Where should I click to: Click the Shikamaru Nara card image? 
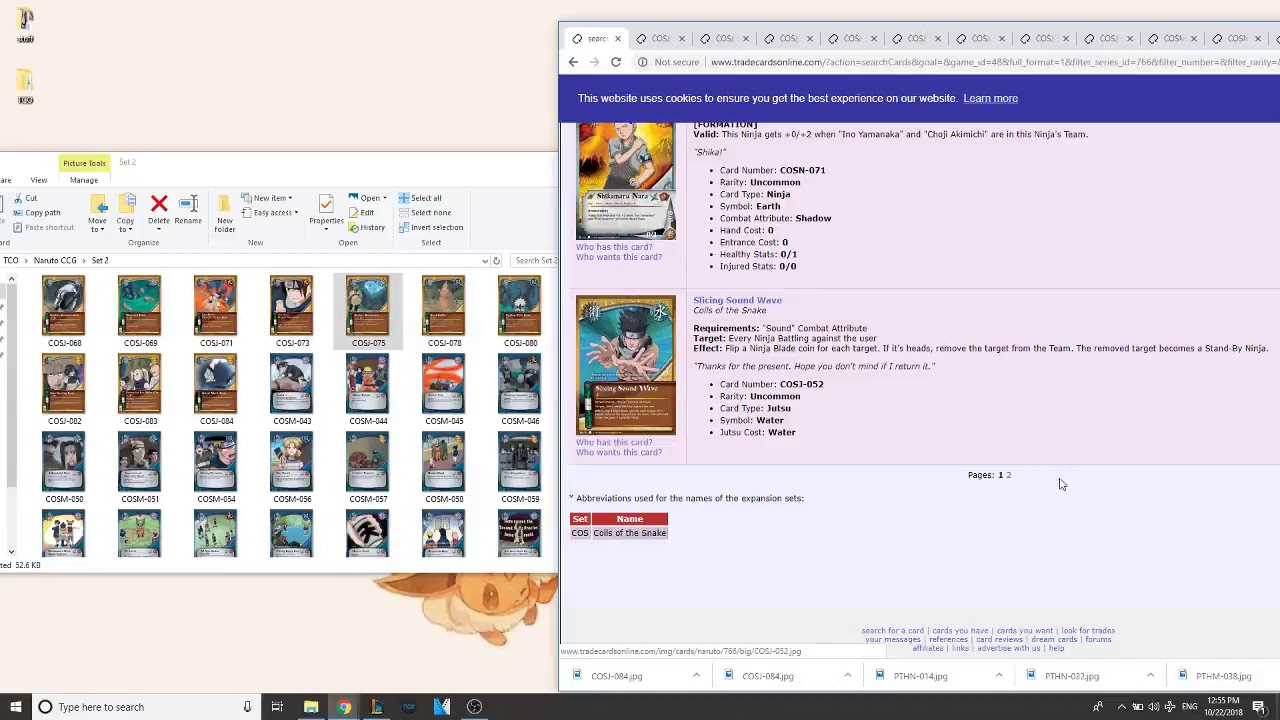626,181
